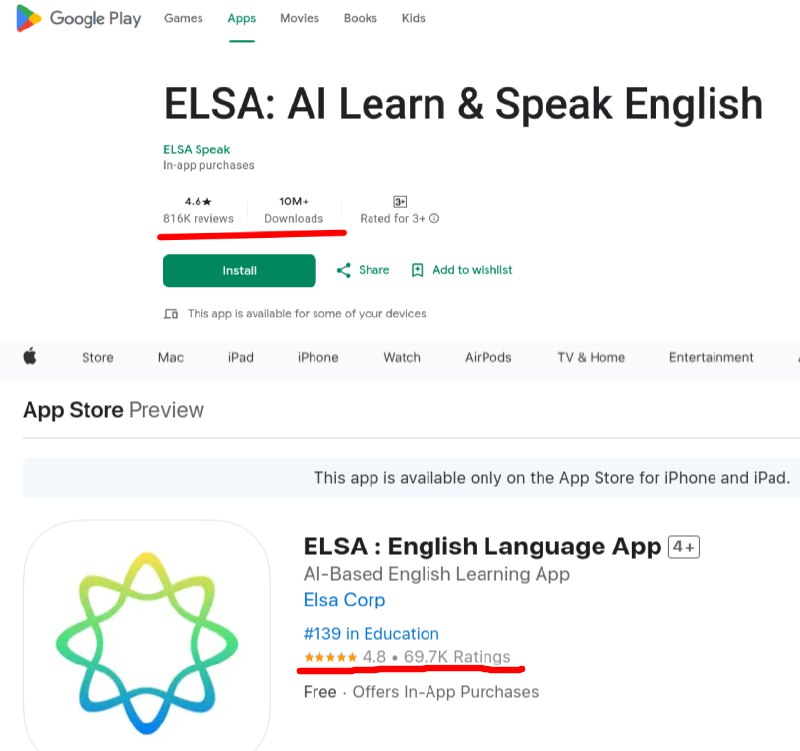Open the #139 in Education ranking link
Image resolution: width=800 pixels, height=751 pixels.
click(x=370, y=633)
